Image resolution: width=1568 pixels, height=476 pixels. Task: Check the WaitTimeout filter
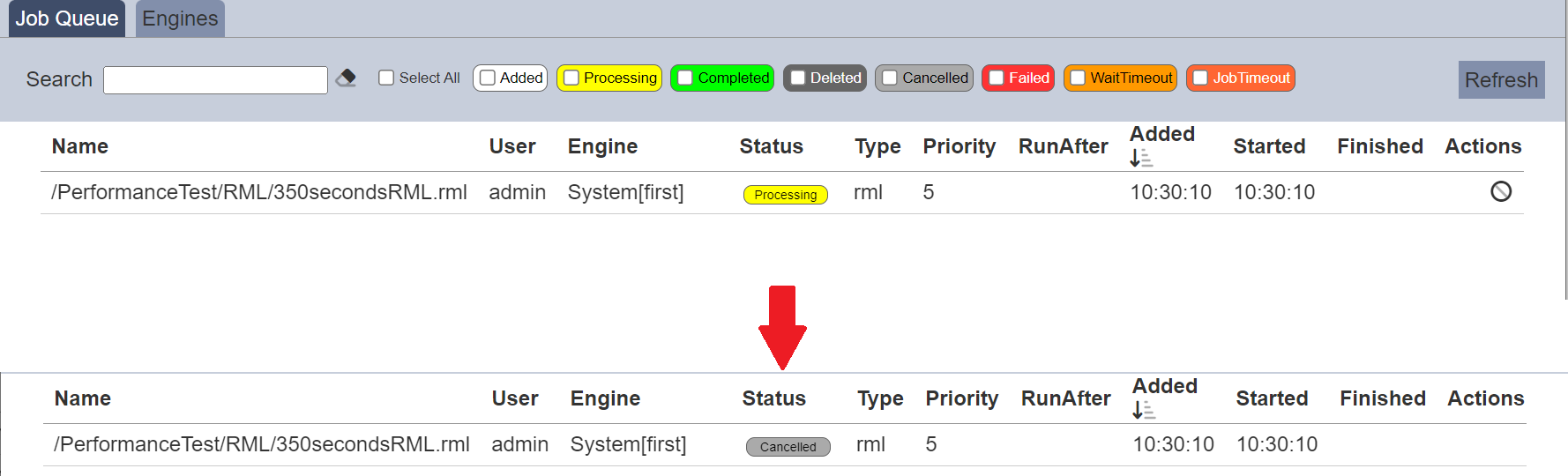click(x=1078, y=78)
